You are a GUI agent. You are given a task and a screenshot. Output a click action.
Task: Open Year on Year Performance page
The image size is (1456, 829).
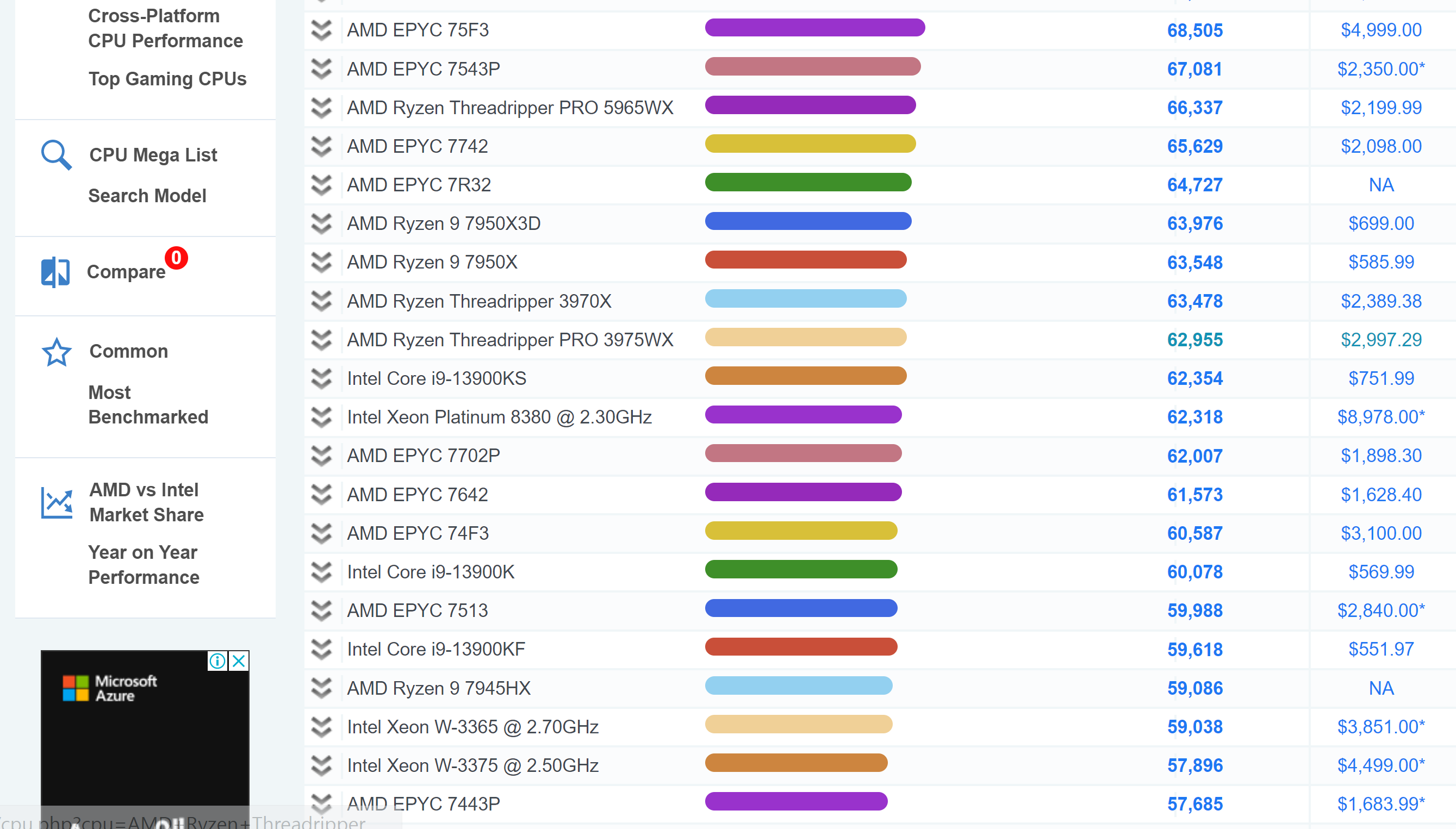pyautogui.click(x=144, y=565)
